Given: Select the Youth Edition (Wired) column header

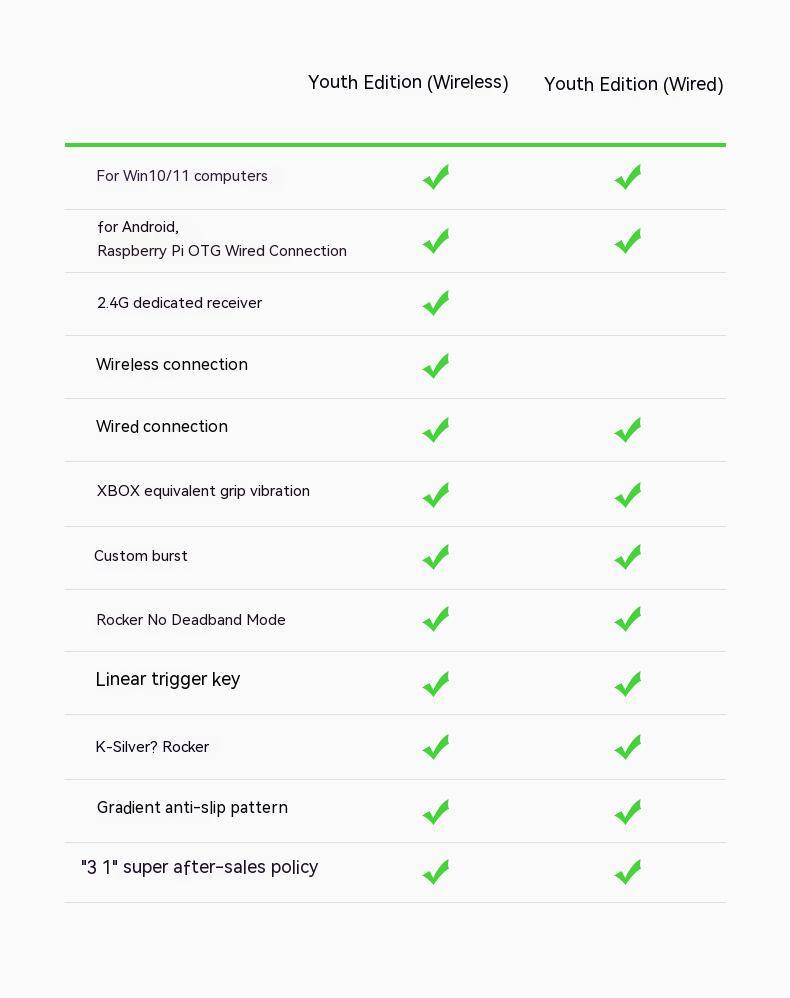Looking at the screenshot, I should click(633, 85).
